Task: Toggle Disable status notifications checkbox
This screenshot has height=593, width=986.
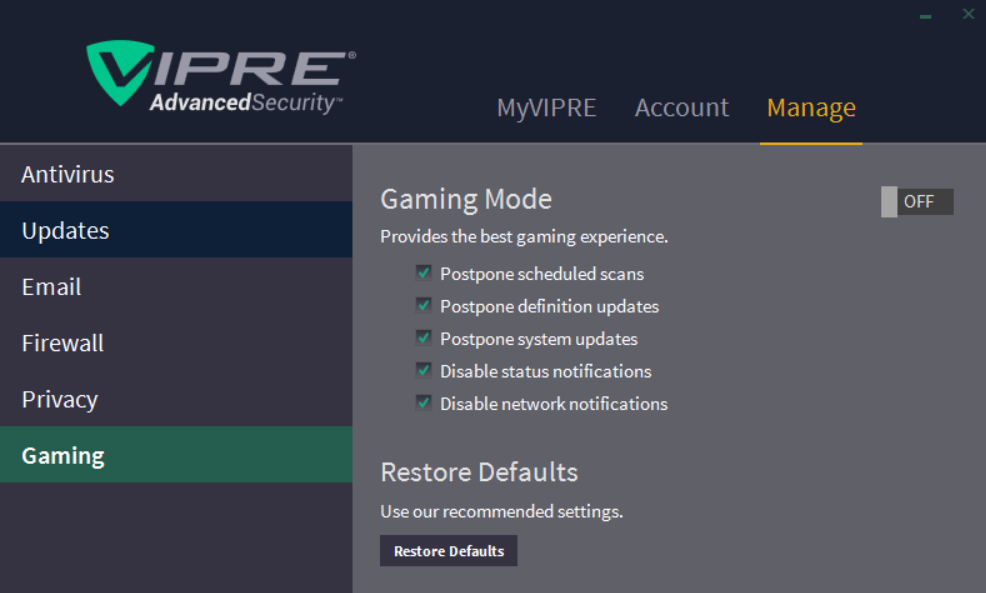Action: [x=424, y=370]
